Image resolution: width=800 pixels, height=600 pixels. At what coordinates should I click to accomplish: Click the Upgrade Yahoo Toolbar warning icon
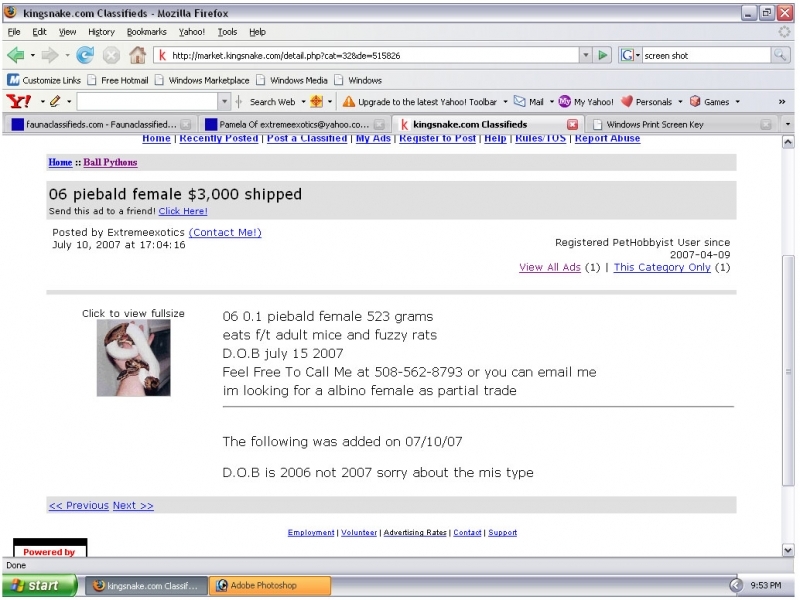(349, 102)
